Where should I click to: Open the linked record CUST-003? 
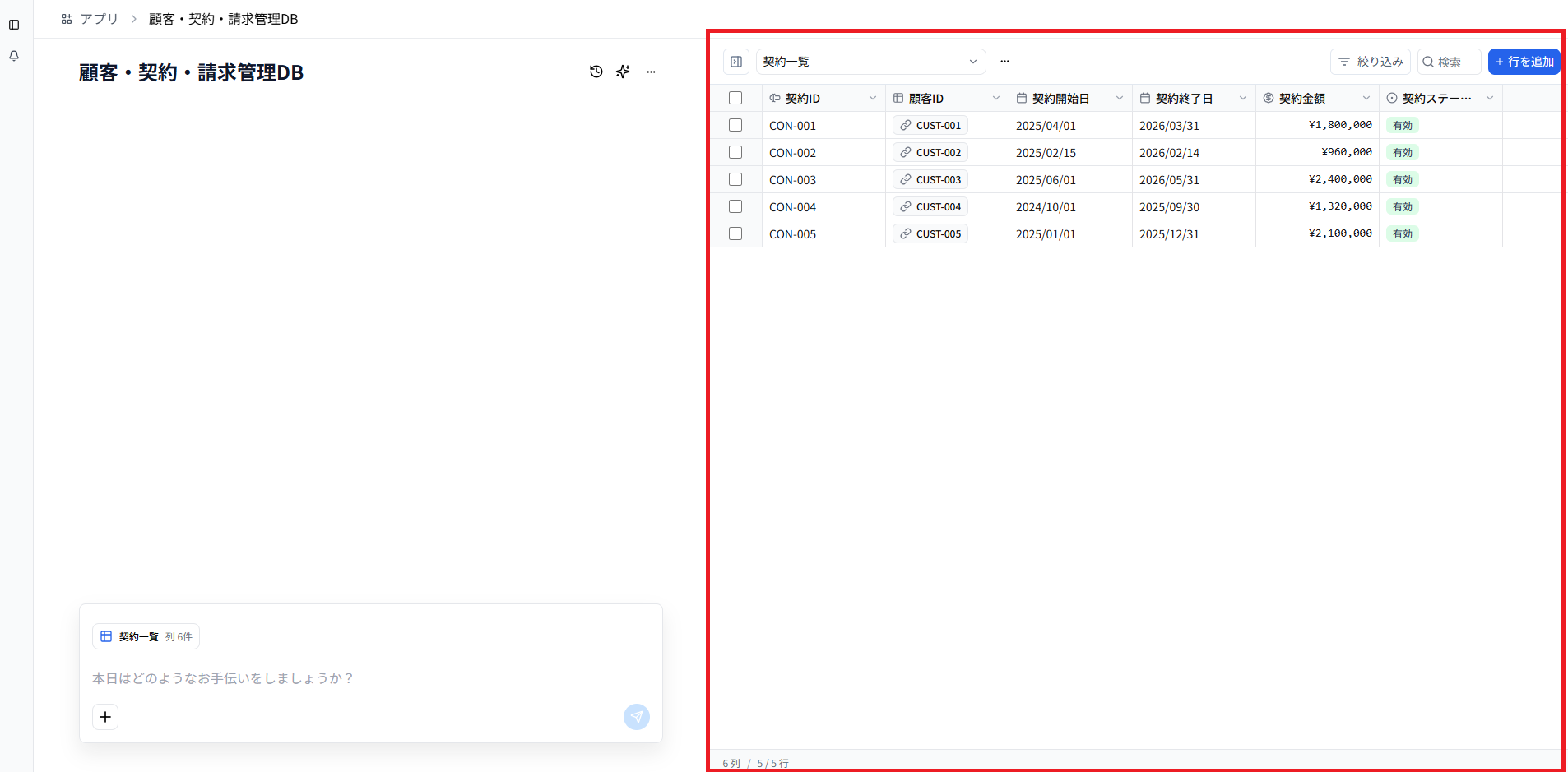(x=930, y=180)
